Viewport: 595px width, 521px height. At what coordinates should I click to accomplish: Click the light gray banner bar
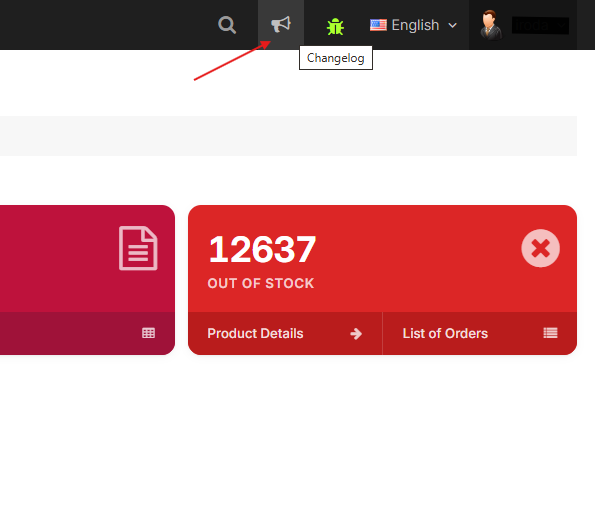click(x=288, y=136)
